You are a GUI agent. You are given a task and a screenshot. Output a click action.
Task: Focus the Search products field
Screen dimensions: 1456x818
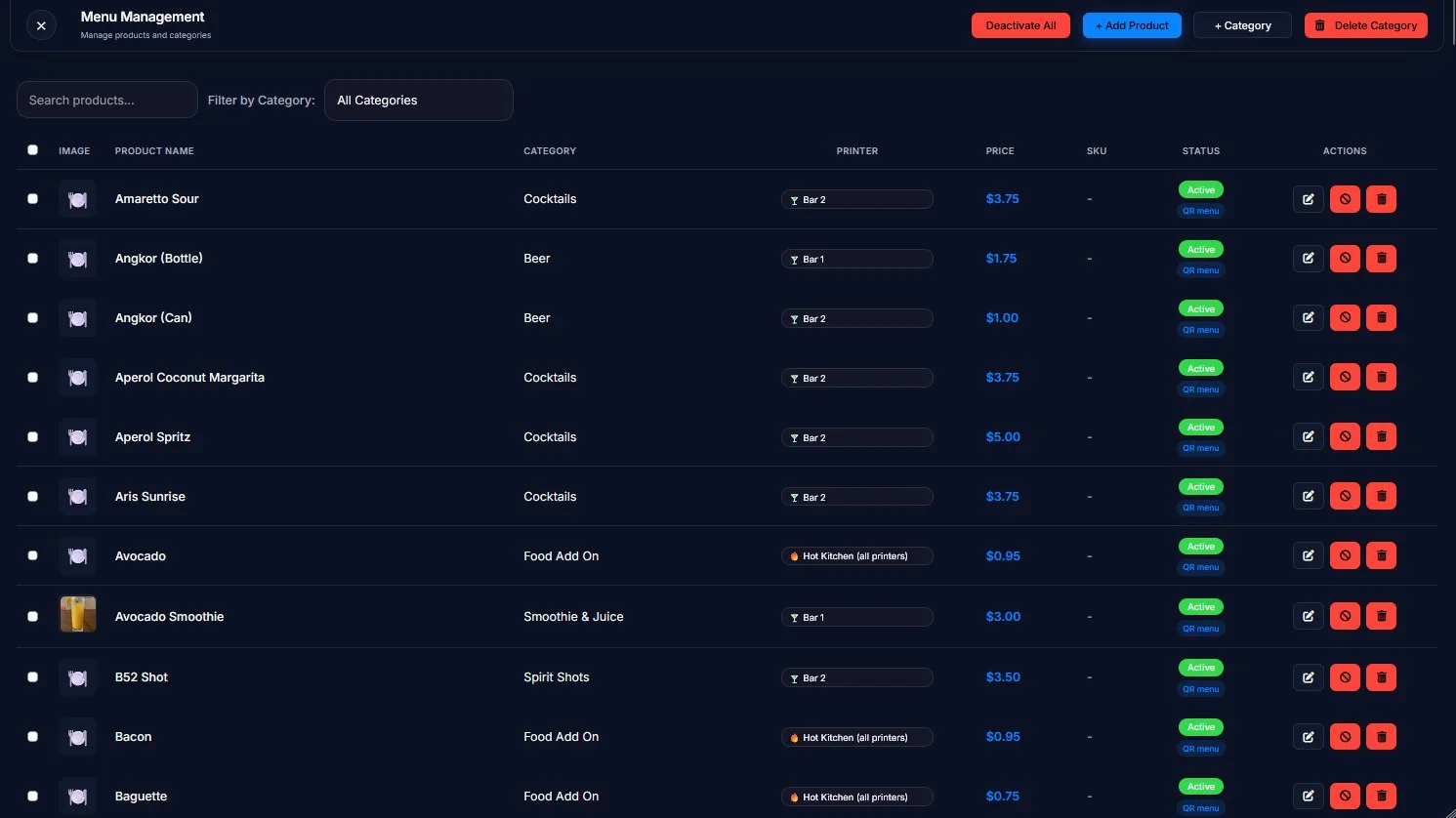click(x=107, y=100)
